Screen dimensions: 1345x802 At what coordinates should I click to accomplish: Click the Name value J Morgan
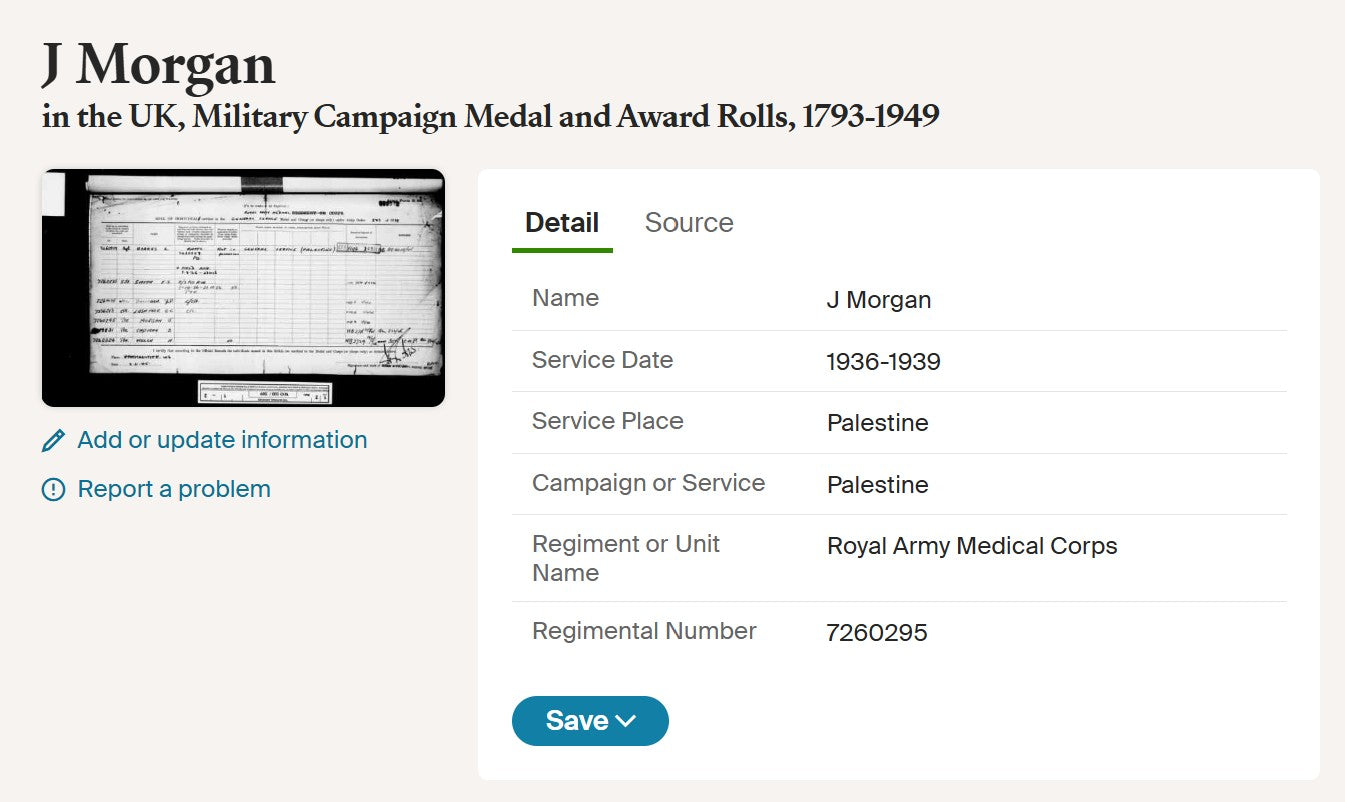point(879,300)
